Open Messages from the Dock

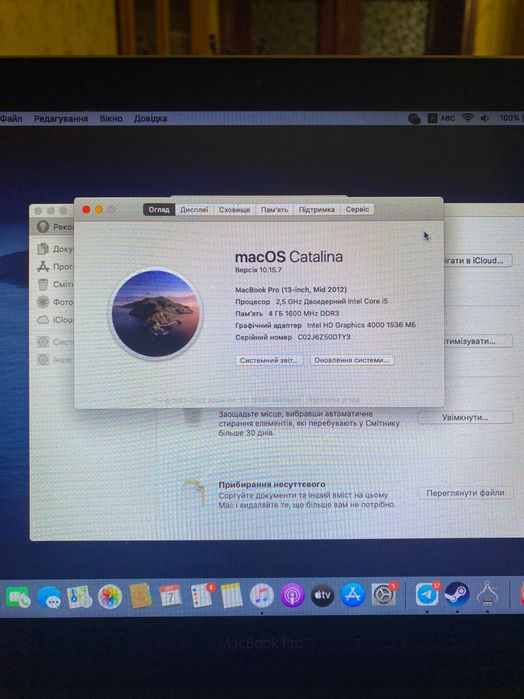point(49,597)
